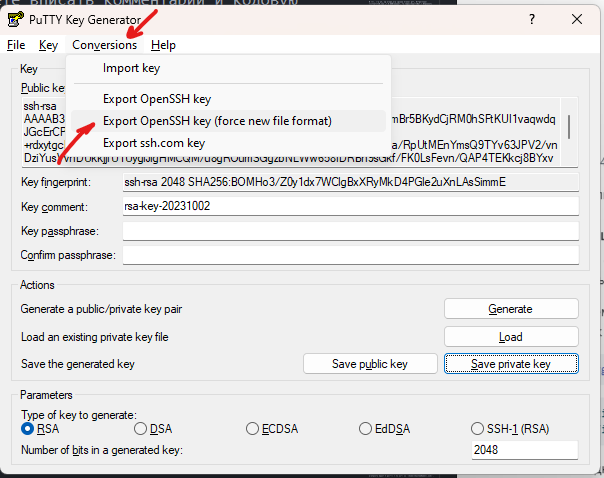The height and width of the screenshot is (478, 604).
Task: Select Export ssh.com key option
Action: click(x=153, y=143)
